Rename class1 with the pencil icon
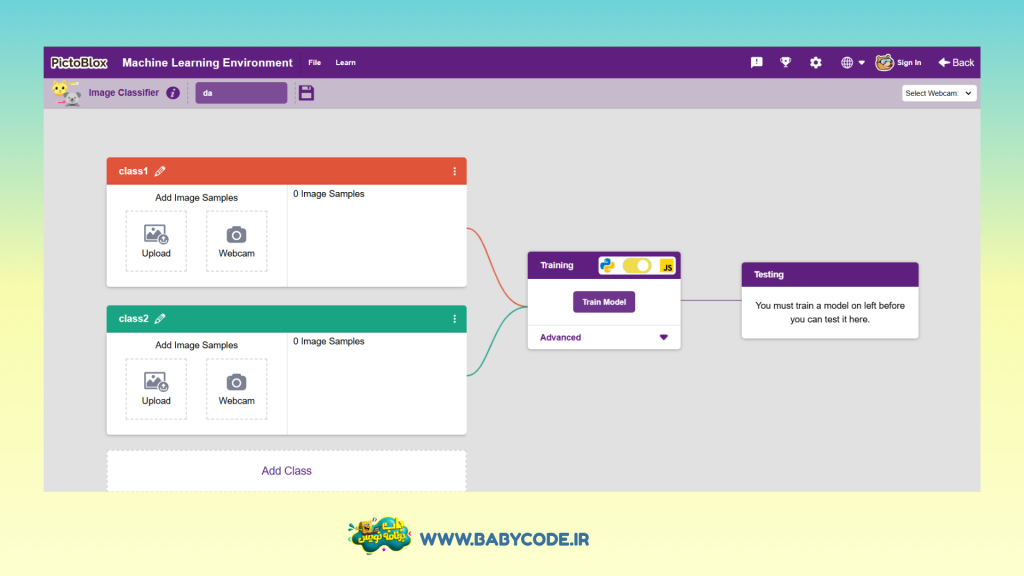The width and height of the screenshot is (1024, 576). pos(160,171)
